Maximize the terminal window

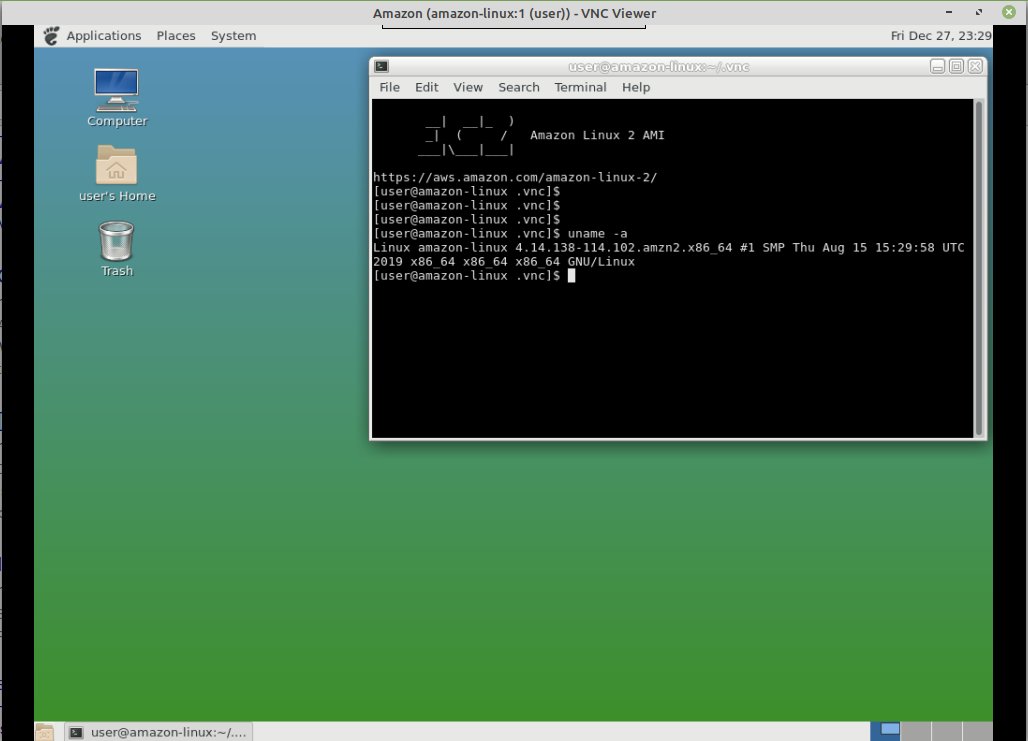coord(957,66)
